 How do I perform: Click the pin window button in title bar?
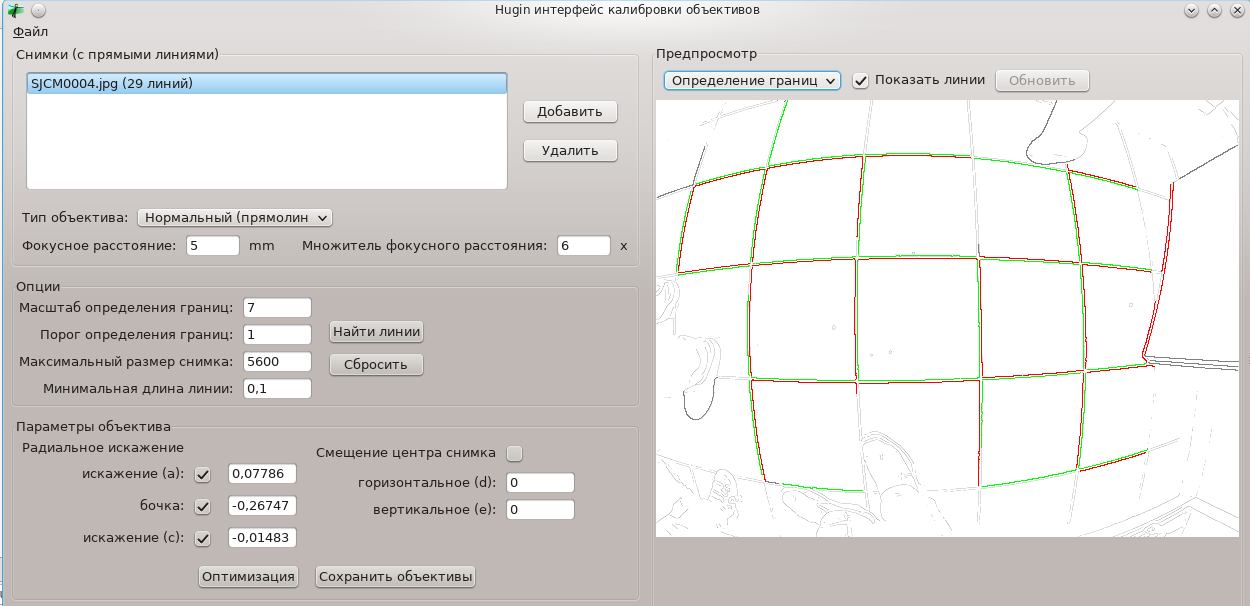[x=37, y=10]
